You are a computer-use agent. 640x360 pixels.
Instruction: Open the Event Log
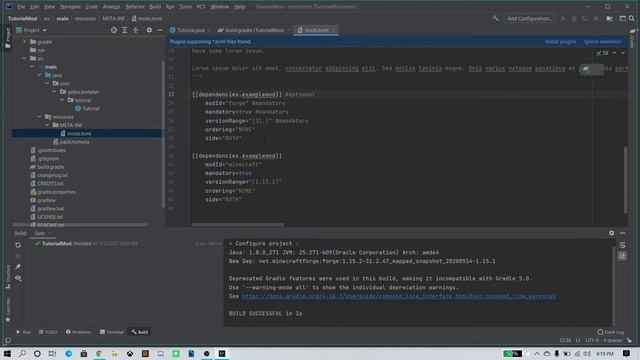click(611, 332)
